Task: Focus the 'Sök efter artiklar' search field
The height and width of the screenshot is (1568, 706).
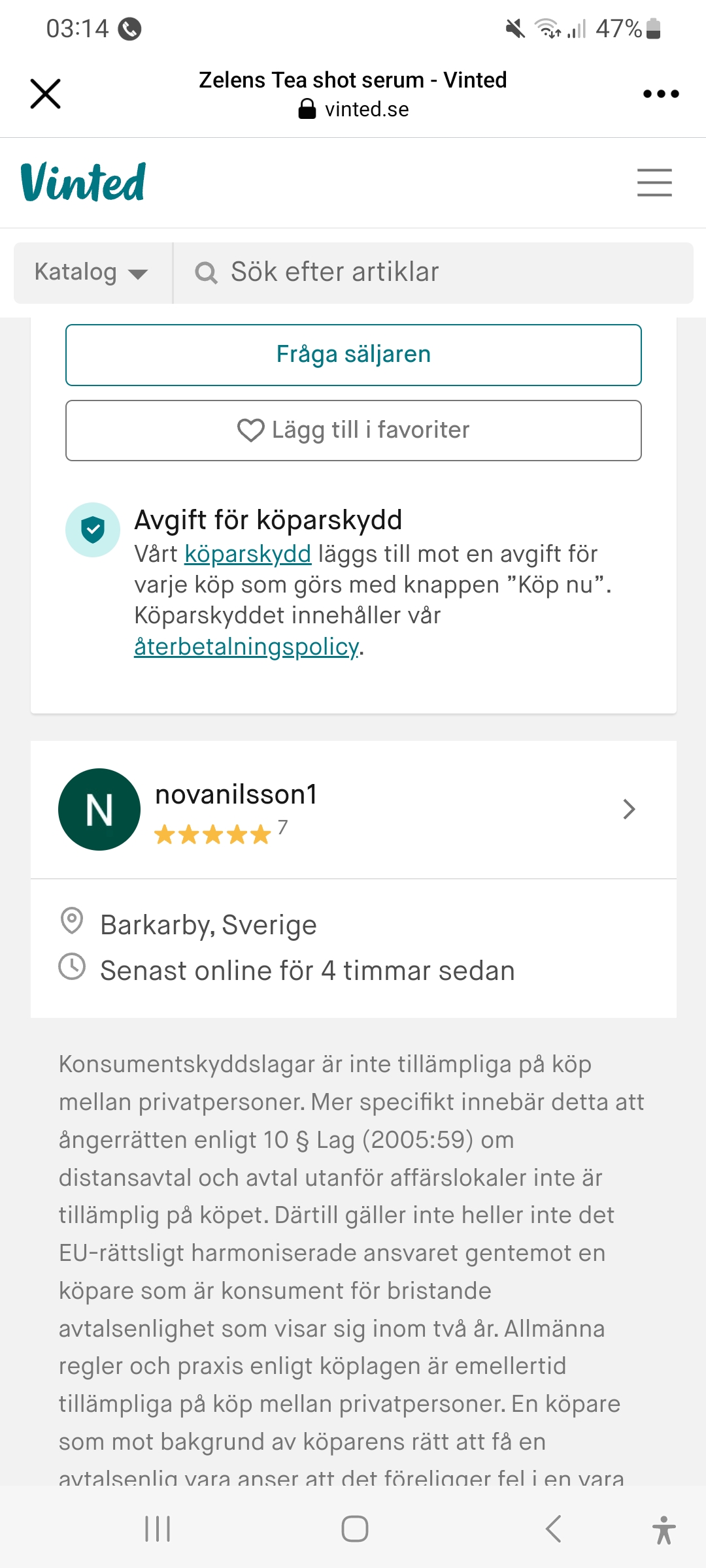Action: (x=431, y=272)
